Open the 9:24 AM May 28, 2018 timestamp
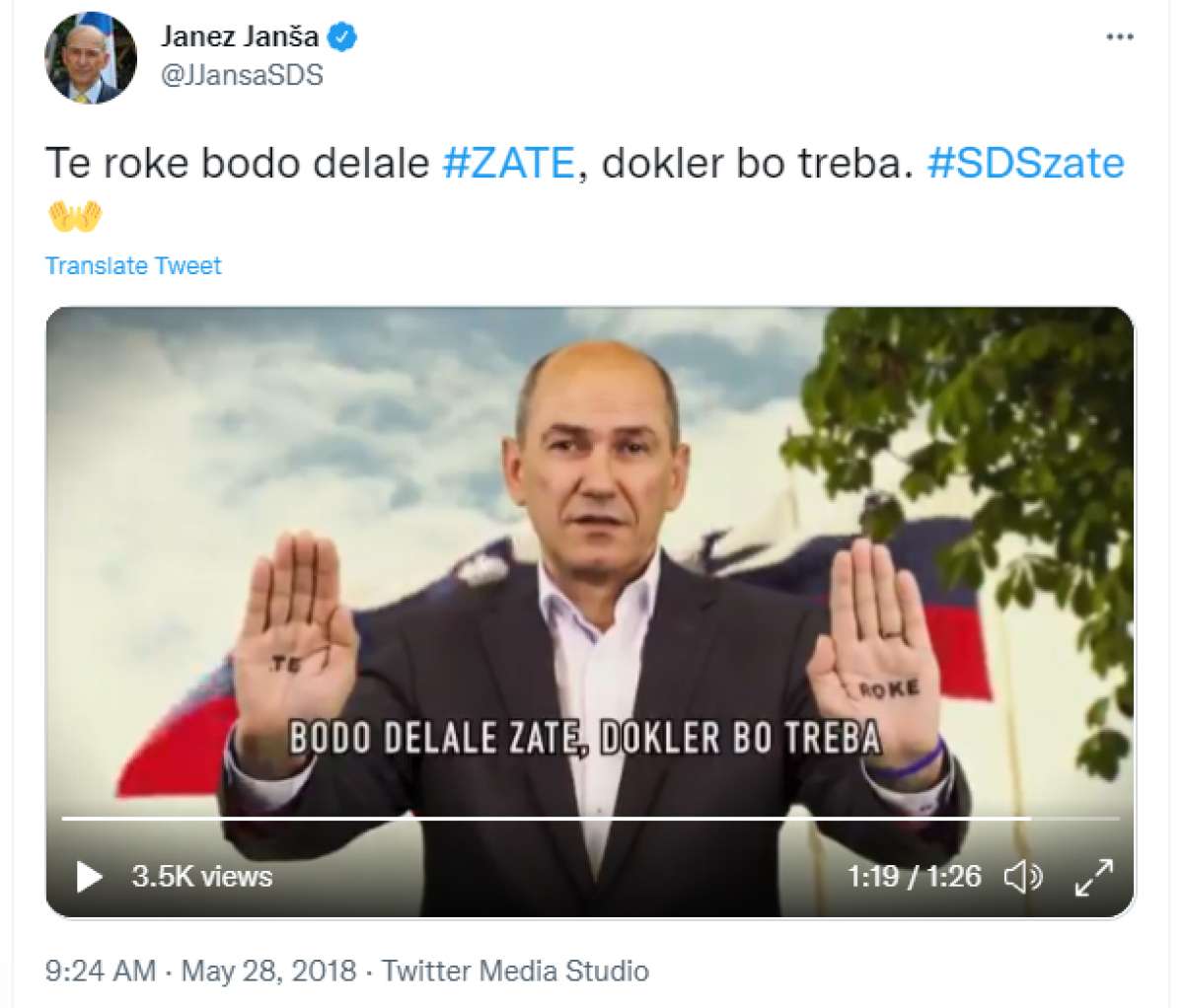1184x1008 pixels. tap(200, 970)
